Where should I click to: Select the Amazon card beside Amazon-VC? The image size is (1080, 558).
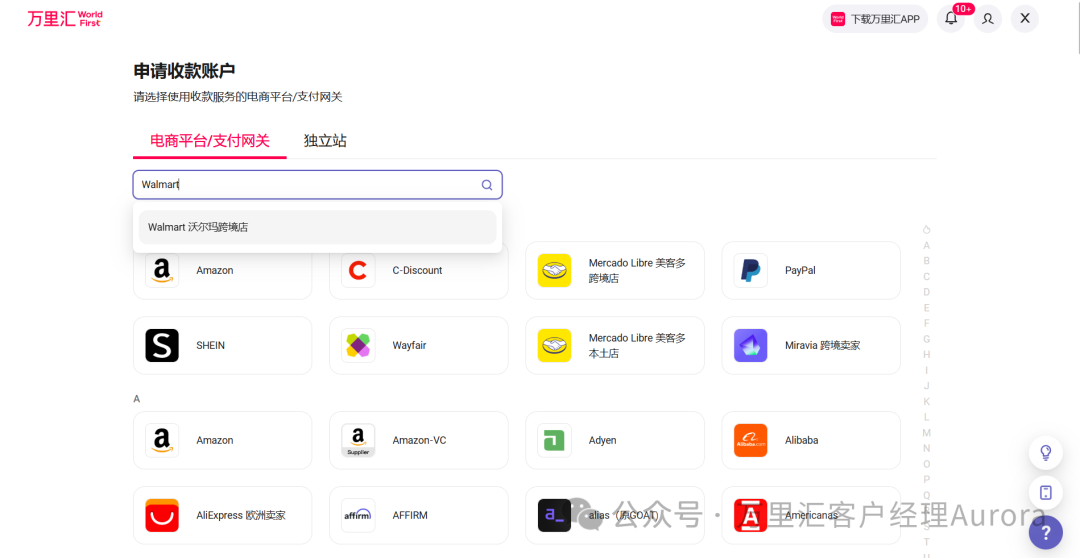(x=222, y=440)
